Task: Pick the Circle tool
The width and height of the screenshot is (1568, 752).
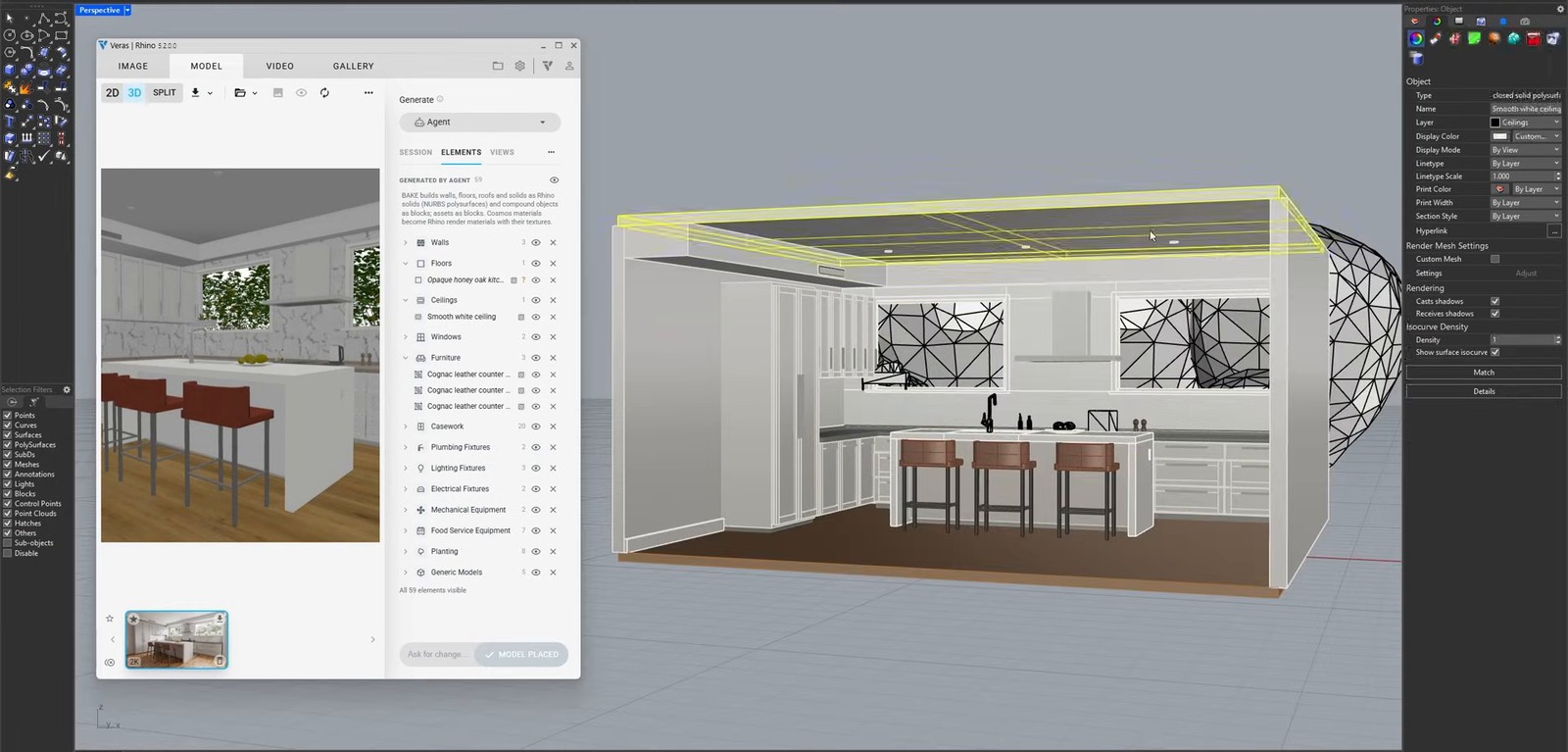Action: [10, 35]
